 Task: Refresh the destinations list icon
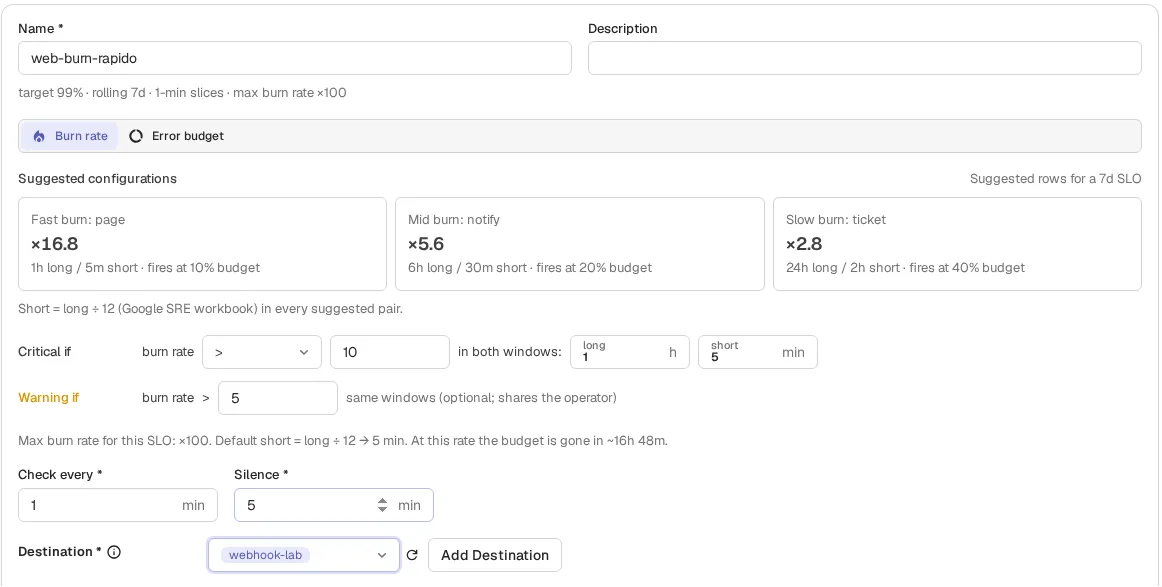413,555
